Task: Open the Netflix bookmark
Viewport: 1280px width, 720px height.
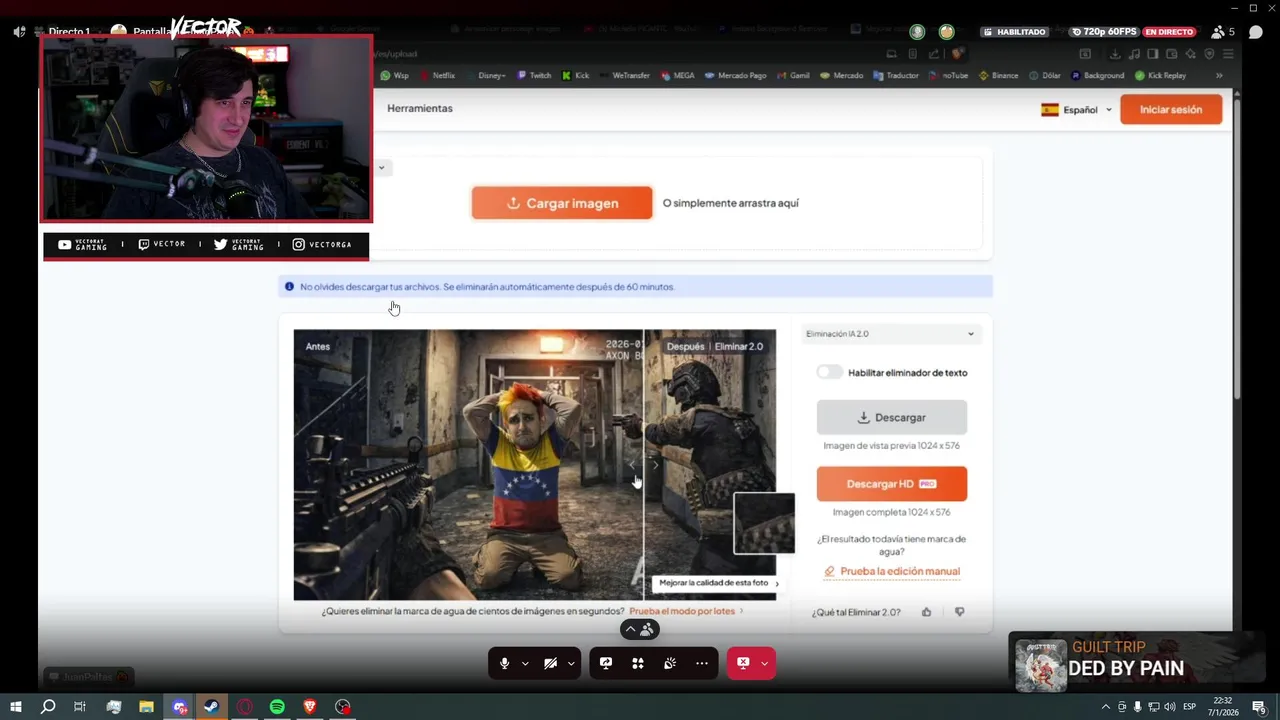Action: tap(437, 75)
